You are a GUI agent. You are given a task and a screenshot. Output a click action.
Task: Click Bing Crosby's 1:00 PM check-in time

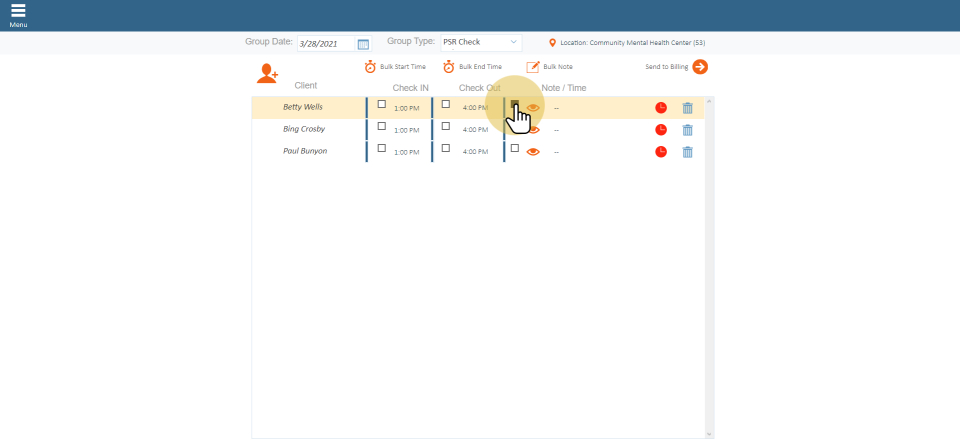point(406,130)
